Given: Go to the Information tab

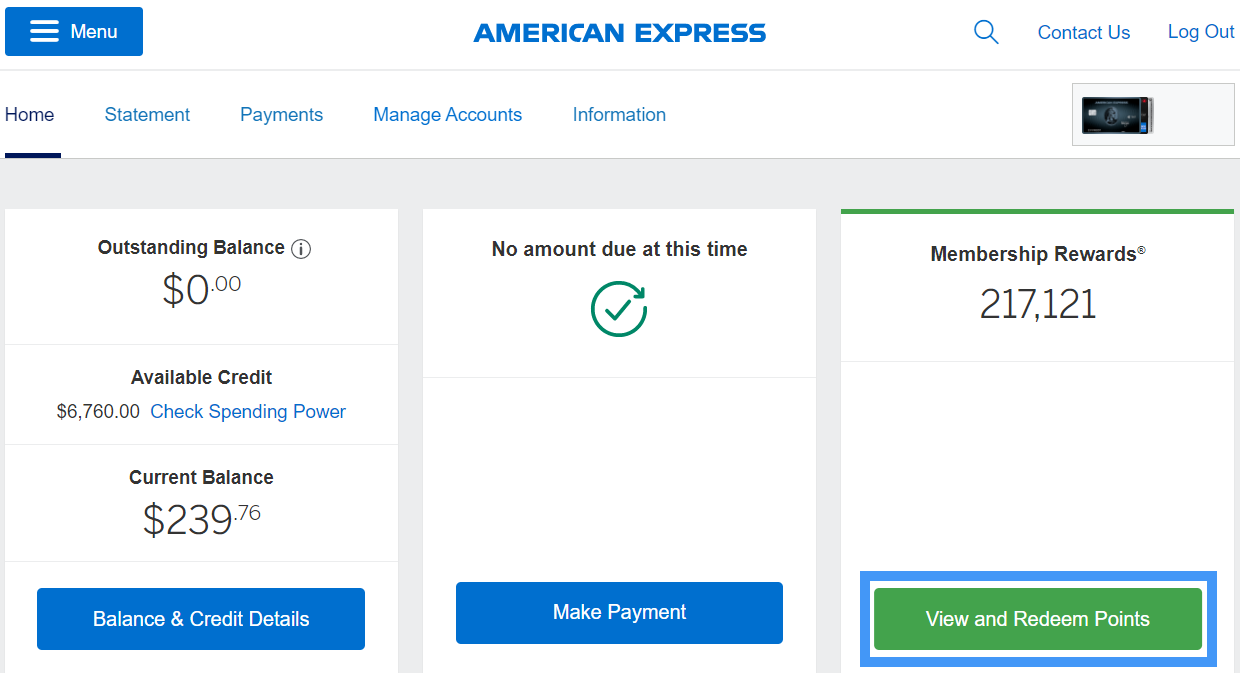Looking at the screenshot, I should pos(619,115).
